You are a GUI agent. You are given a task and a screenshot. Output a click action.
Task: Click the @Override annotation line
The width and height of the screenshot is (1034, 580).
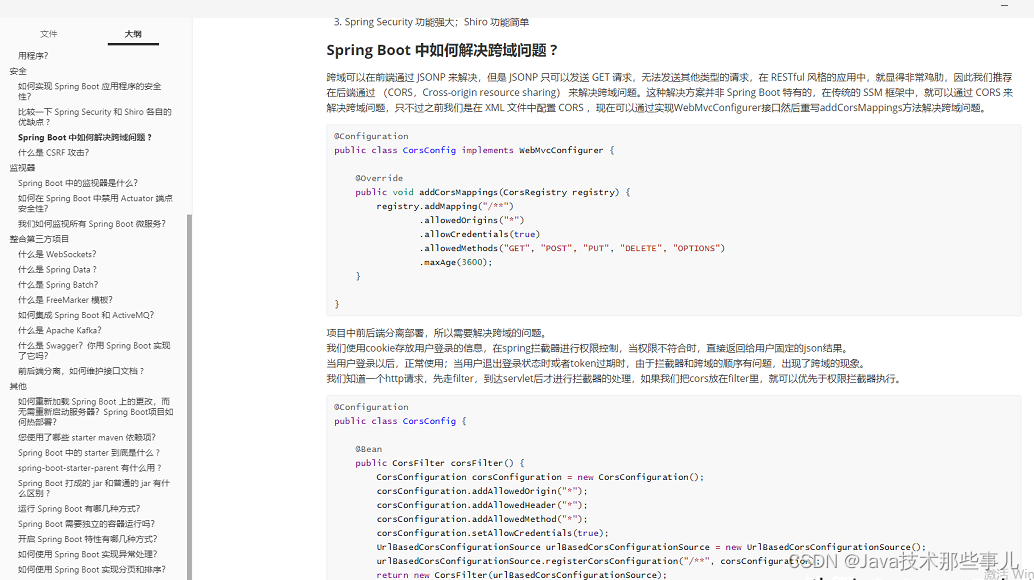click(379, 178)
